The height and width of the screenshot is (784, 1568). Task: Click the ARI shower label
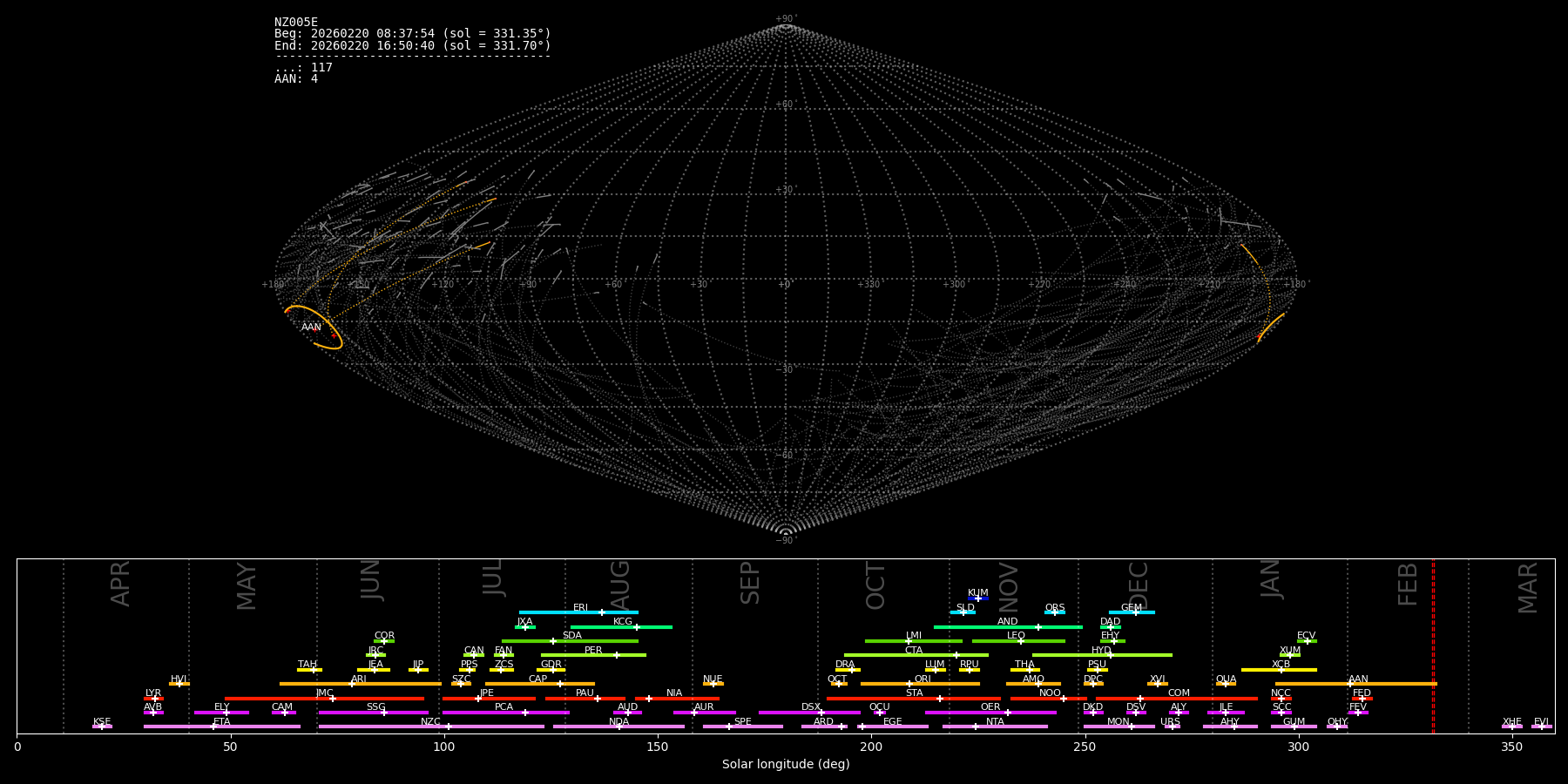click(359, 679)
